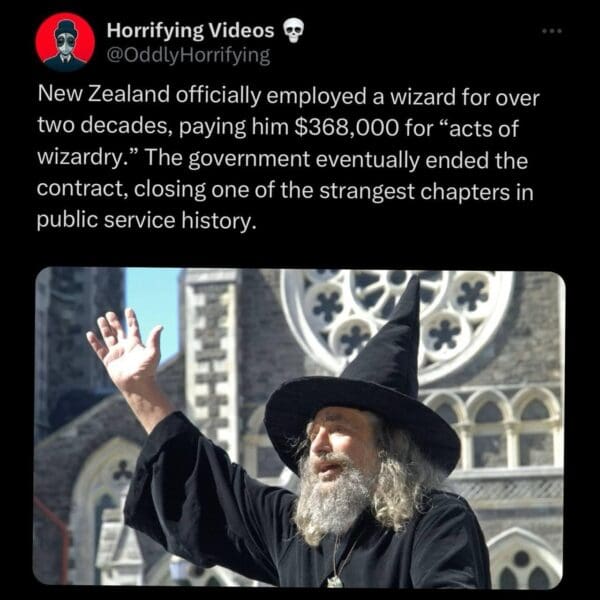The height and width of the screenshot is (600, 600).
Task: Click the tweet text starting "New Zealand"
Action: pyautogui.click(x=288, y=158)
